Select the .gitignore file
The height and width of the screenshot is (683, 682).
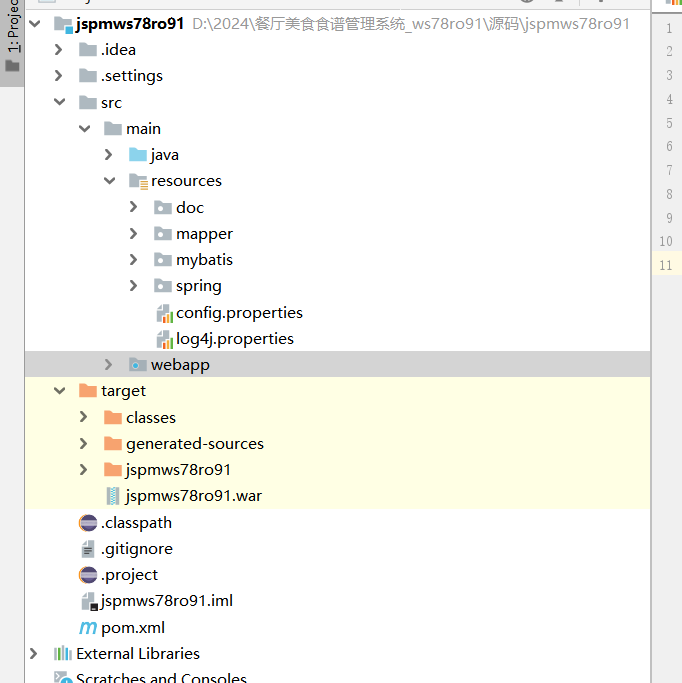(136, 549)
